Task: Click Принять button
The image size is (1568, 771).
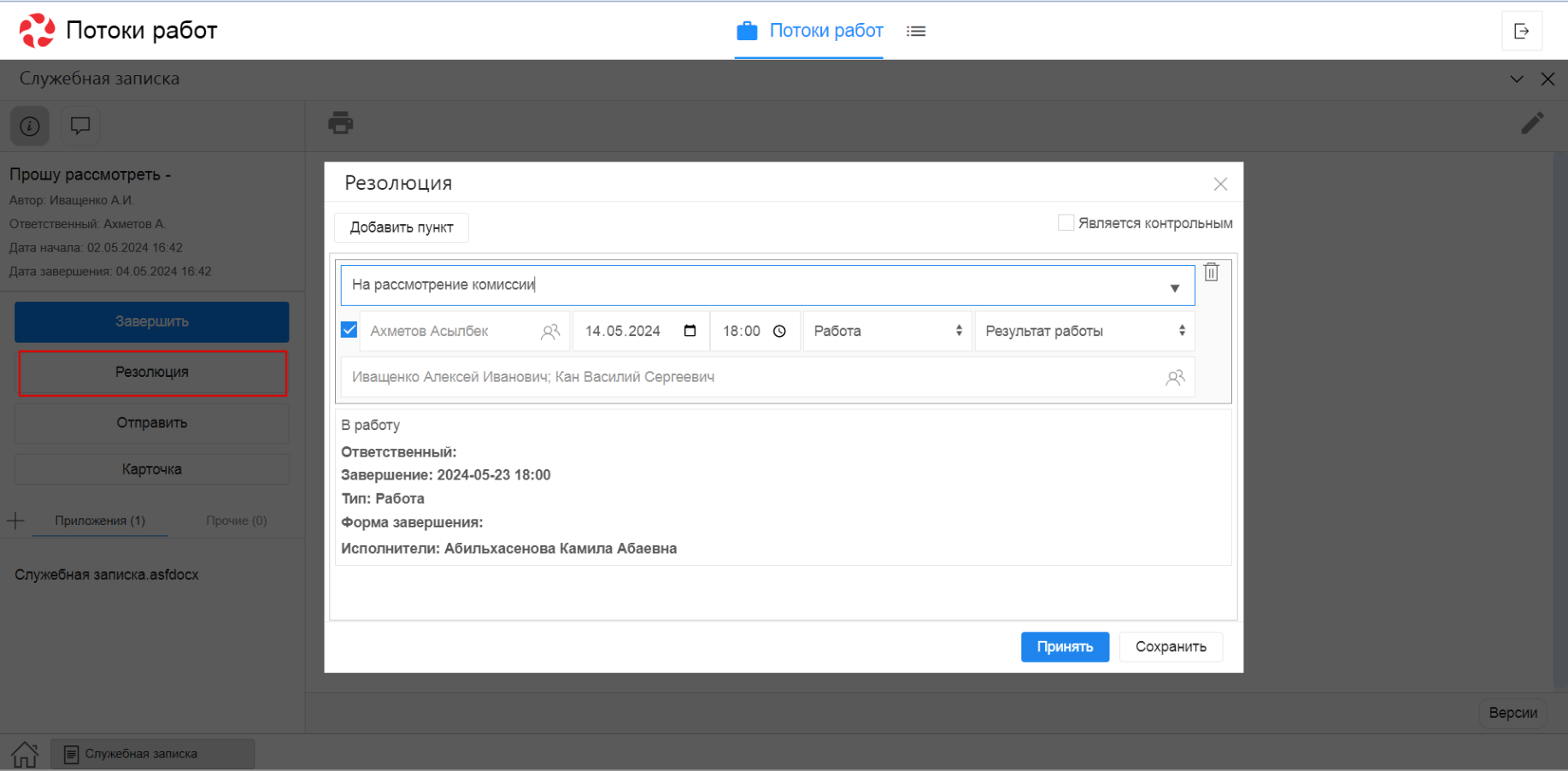Action: click(x=1065, y=647)
